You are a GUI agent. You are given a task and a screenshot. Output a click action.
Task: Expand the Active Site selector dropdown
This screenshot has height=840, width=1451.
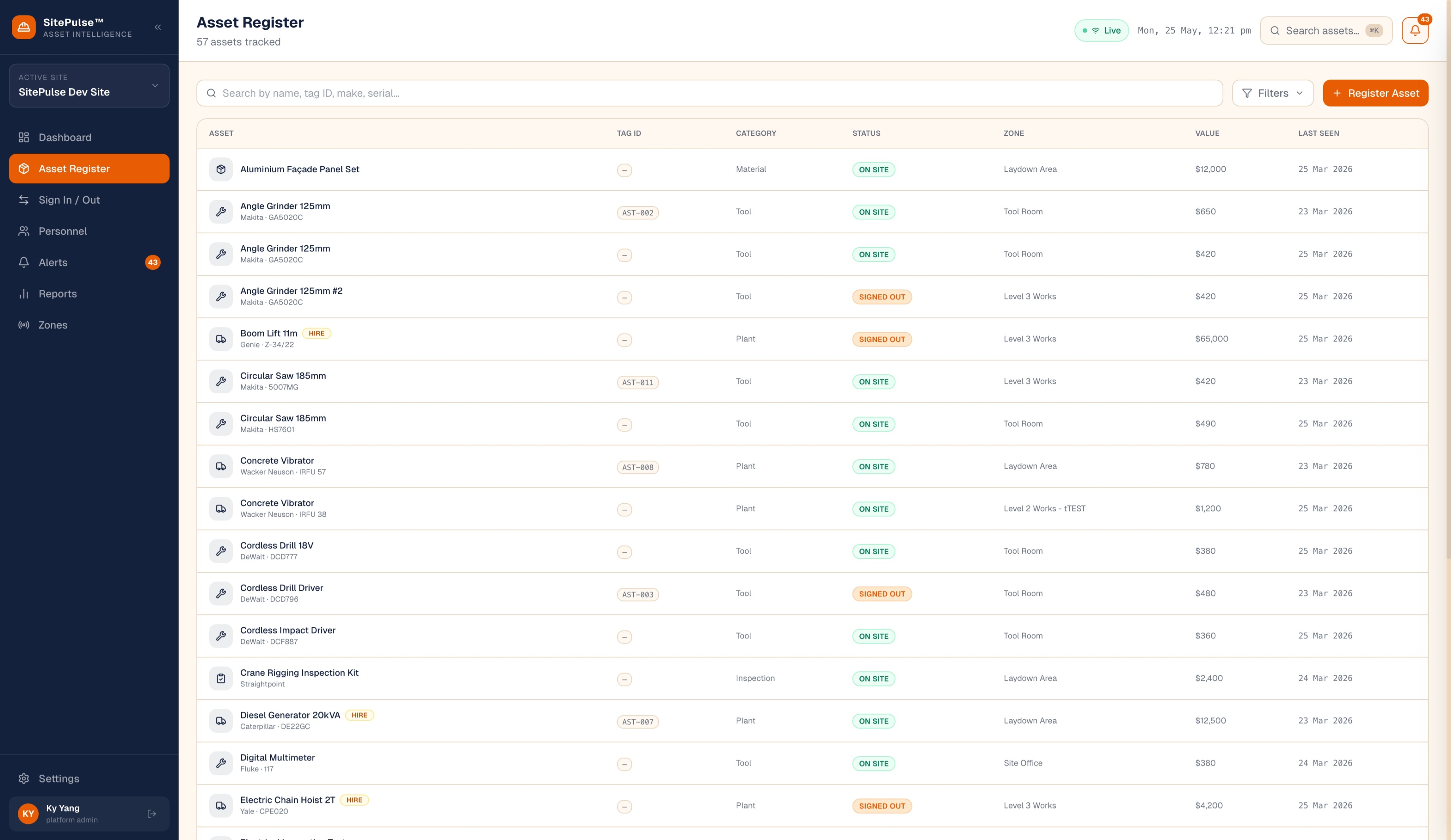(89, 85)
